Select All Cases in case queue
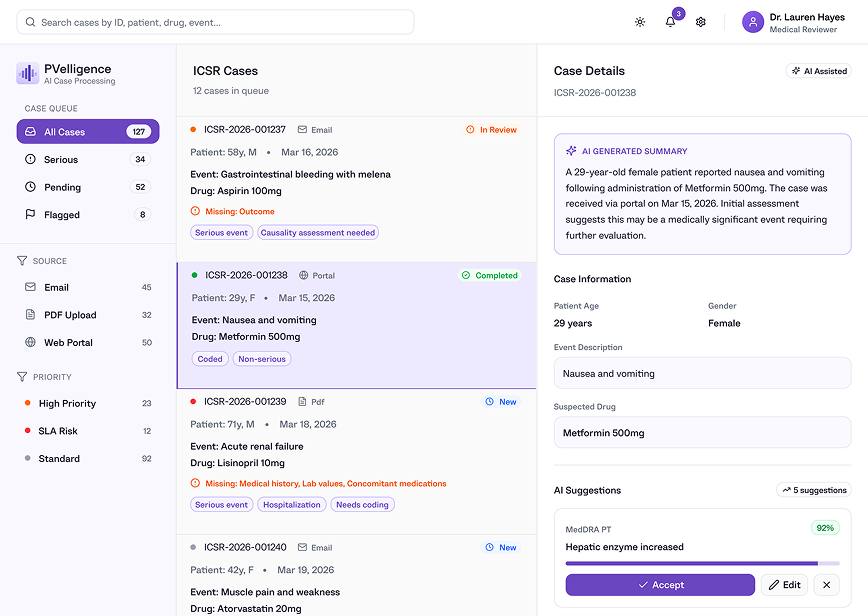The image size is (868, 616). pos(88,132)
